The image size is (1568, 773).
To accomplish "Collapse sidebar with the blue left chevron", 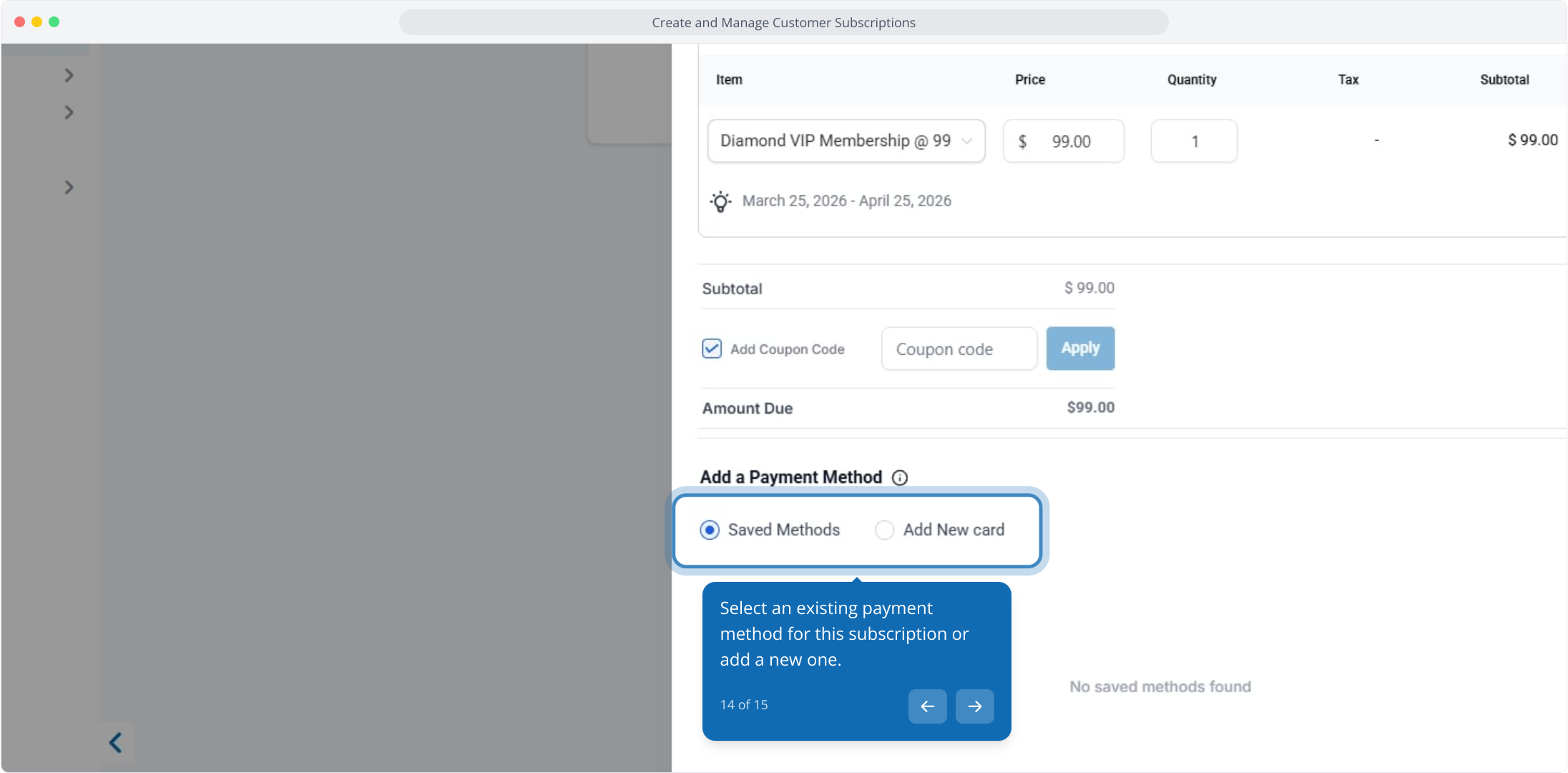I will pos(116,742).
